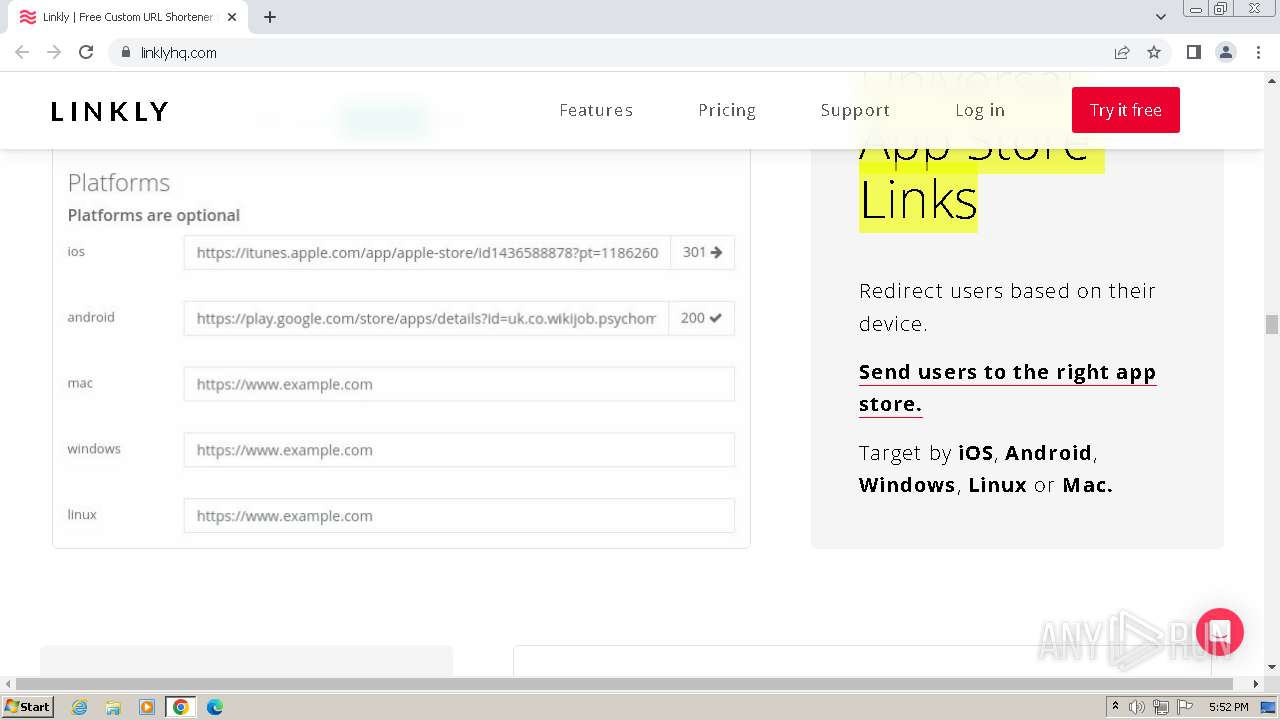Image resolution: width=1280 pixels, height=720 pixels.
Task: Launch Edge from the taskbar
Action: [x=215, y=707]
